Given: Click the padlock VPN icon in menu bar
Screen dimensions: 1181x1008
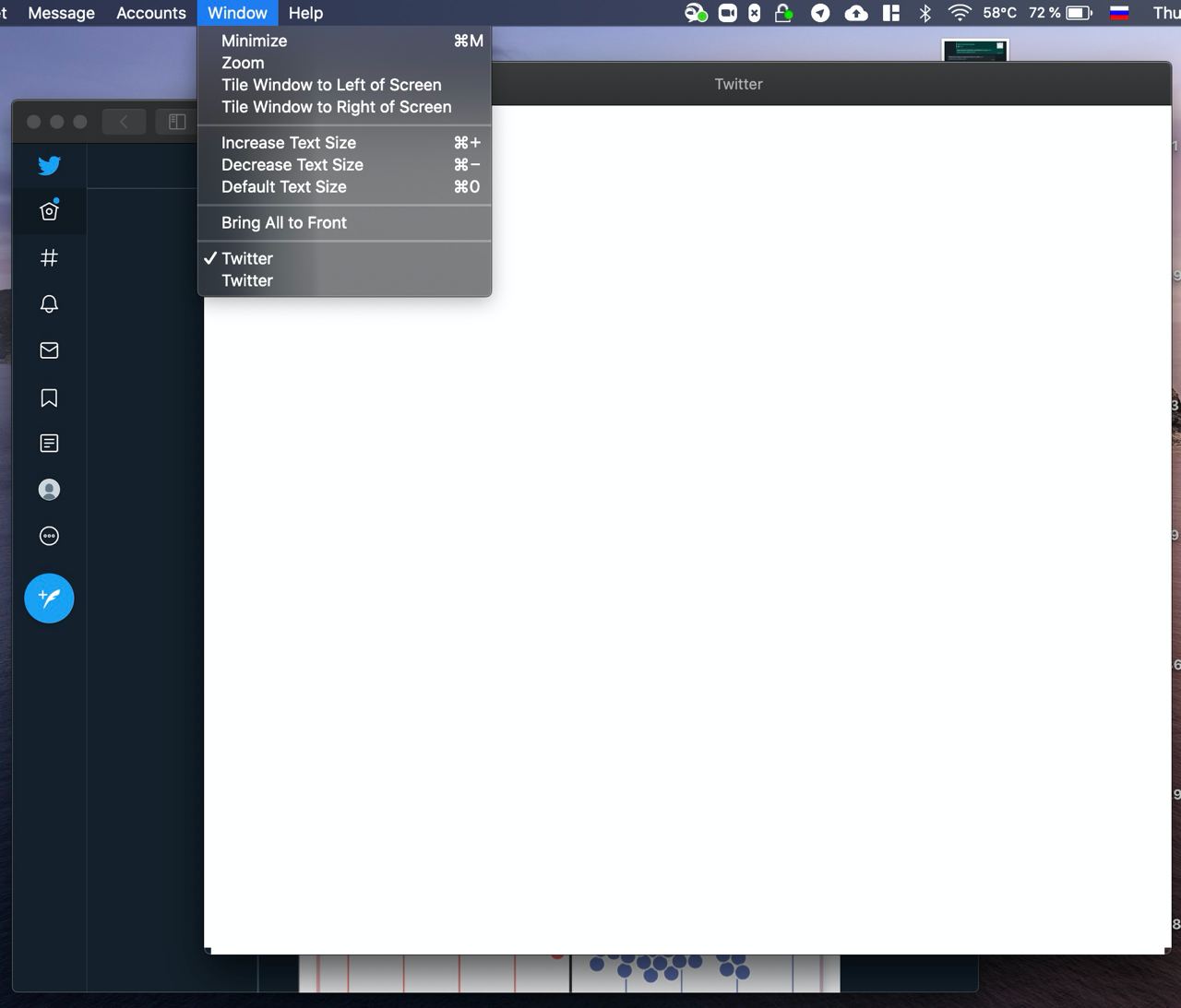Looking at the screenshot, I should coord(783,13).
